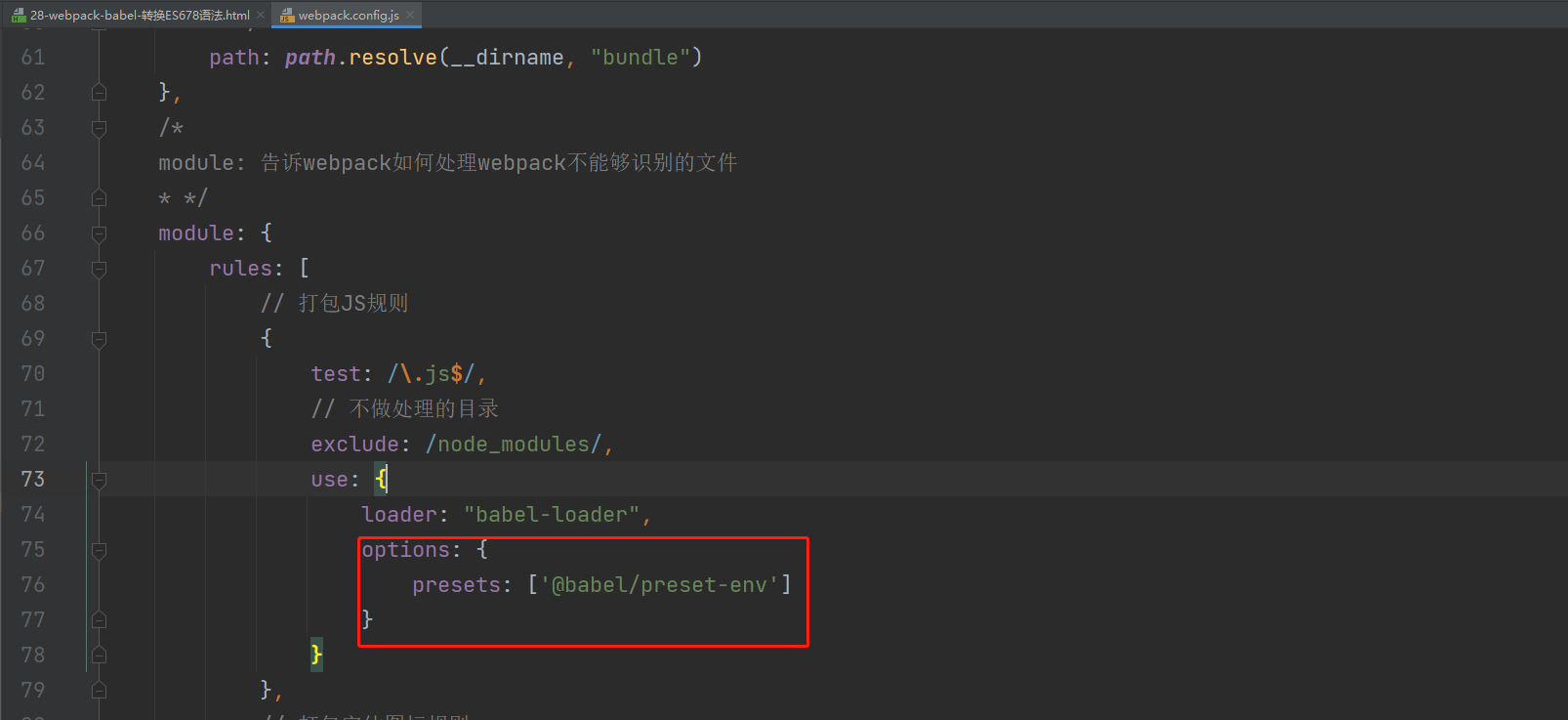The image size is (1568, 720).
Task: Click the __dirname argument in path.resolve
Action: 507,58
